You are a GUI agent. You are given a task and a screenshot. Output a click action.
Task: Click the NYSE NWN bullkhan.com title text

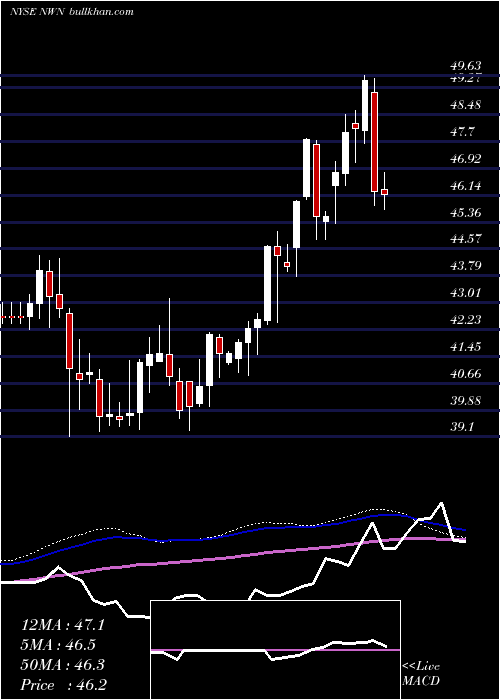71,12
